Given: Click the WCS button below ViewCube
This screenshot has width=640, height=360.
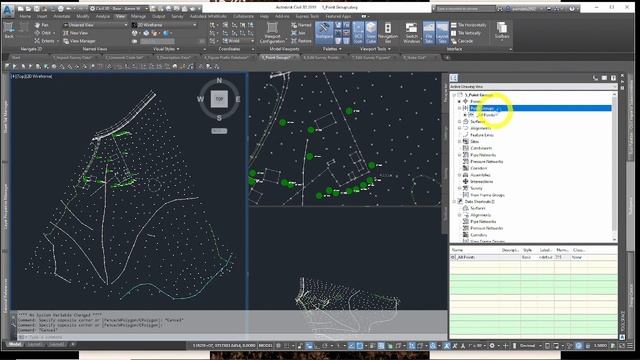Looking at the screenshot, I should tap(219, 131).
